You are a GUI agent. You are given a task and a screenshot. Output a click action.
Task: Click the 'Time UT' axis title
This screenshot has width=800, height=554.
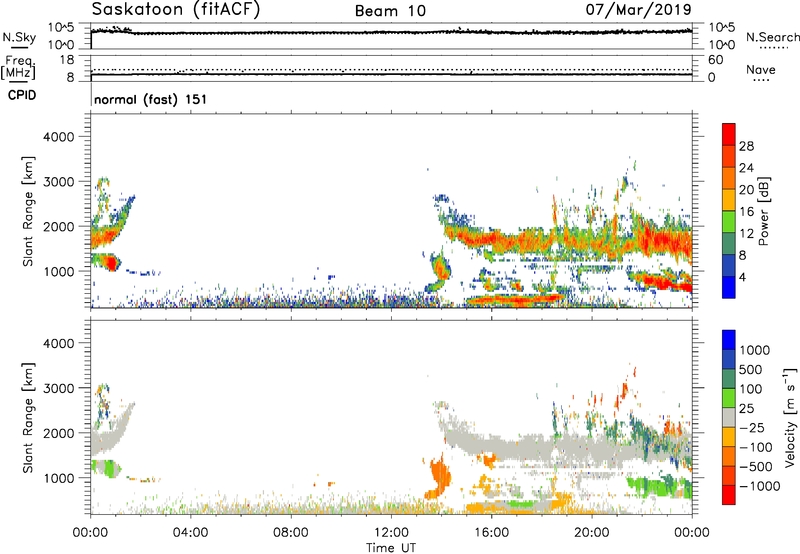391,548
